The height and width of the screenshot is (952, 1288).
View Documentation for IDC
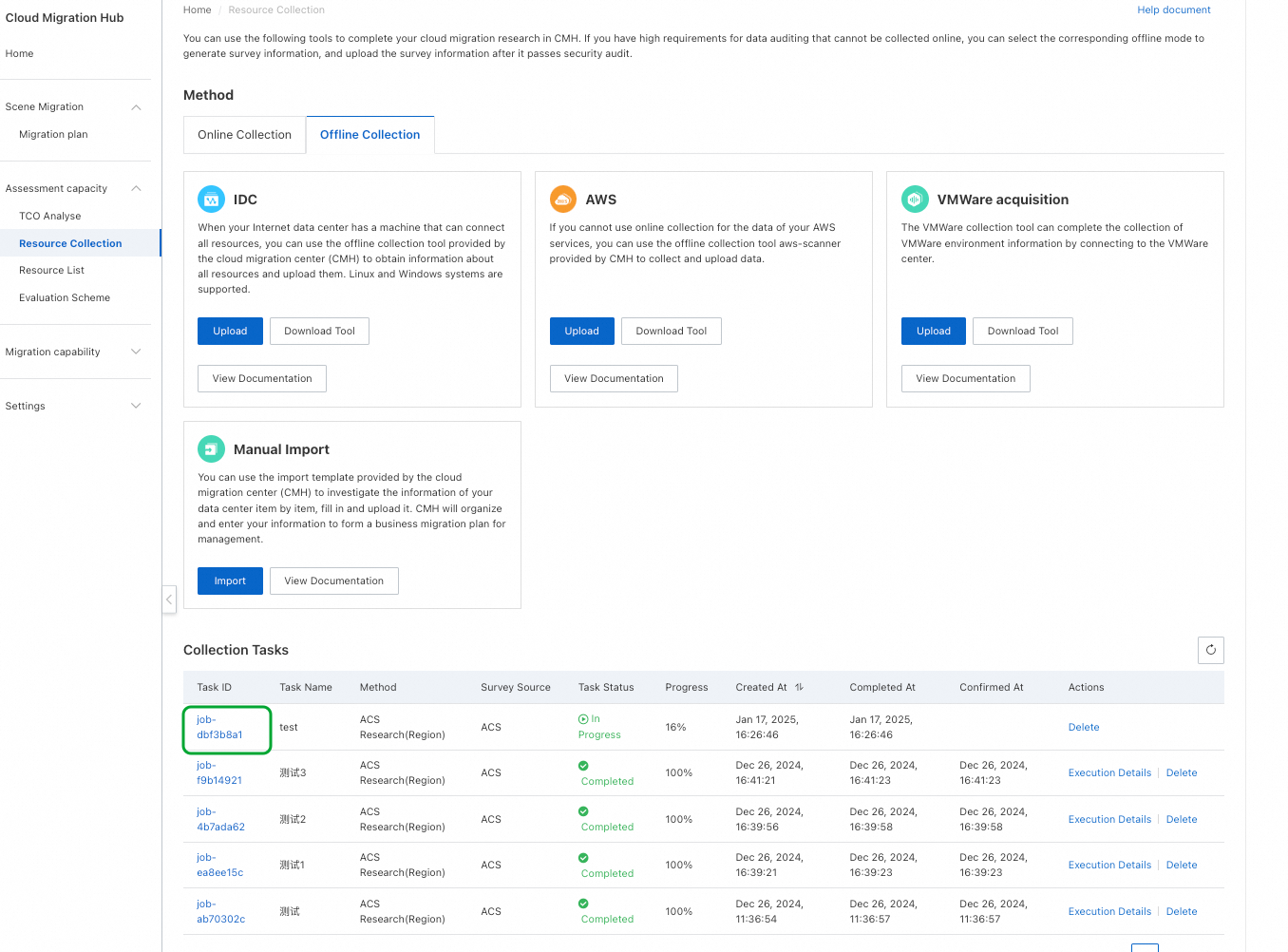[262, 379]
